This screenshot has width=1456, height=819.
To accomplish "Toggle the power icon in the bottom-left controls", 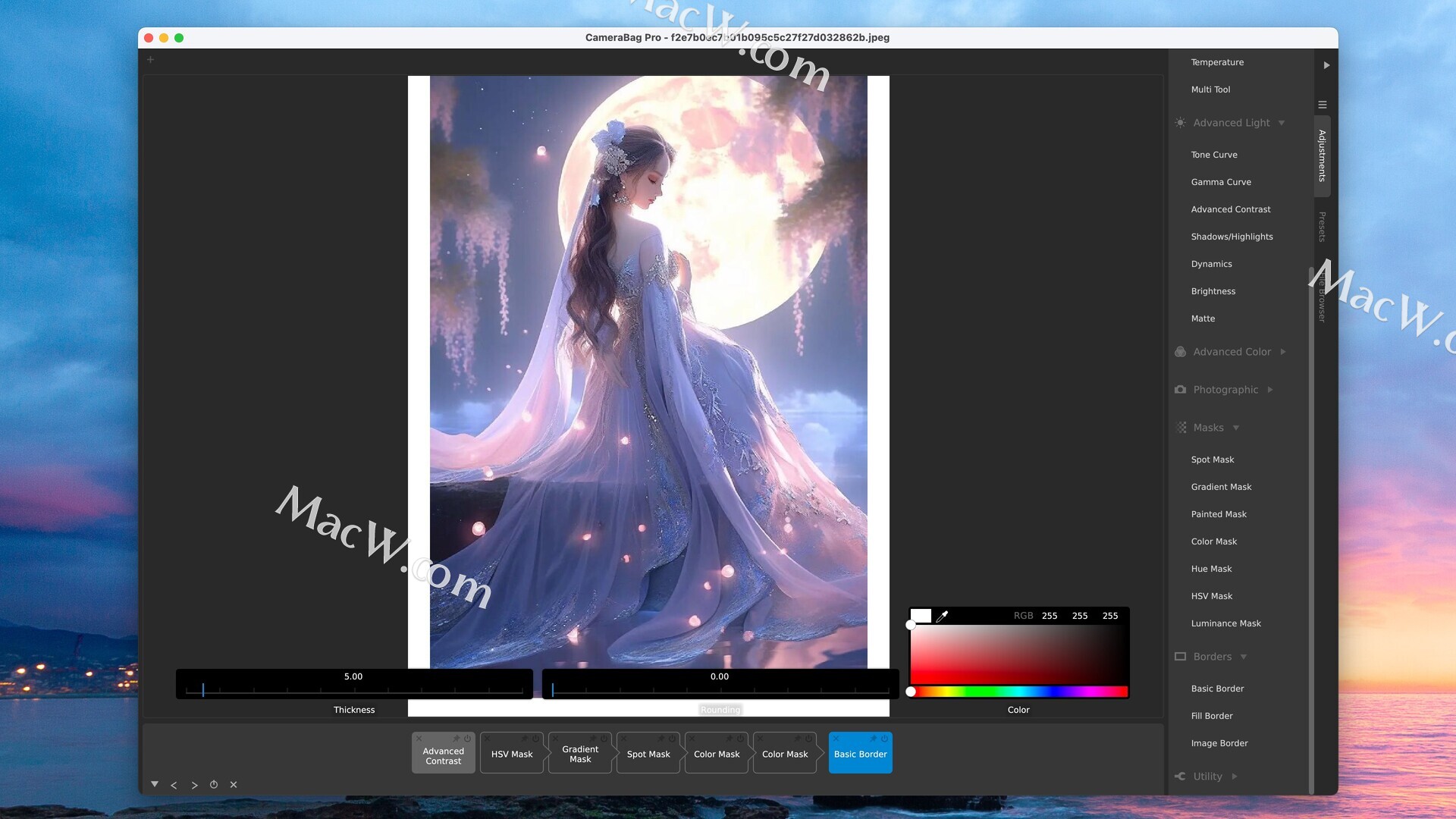I will tap(214, 785).
